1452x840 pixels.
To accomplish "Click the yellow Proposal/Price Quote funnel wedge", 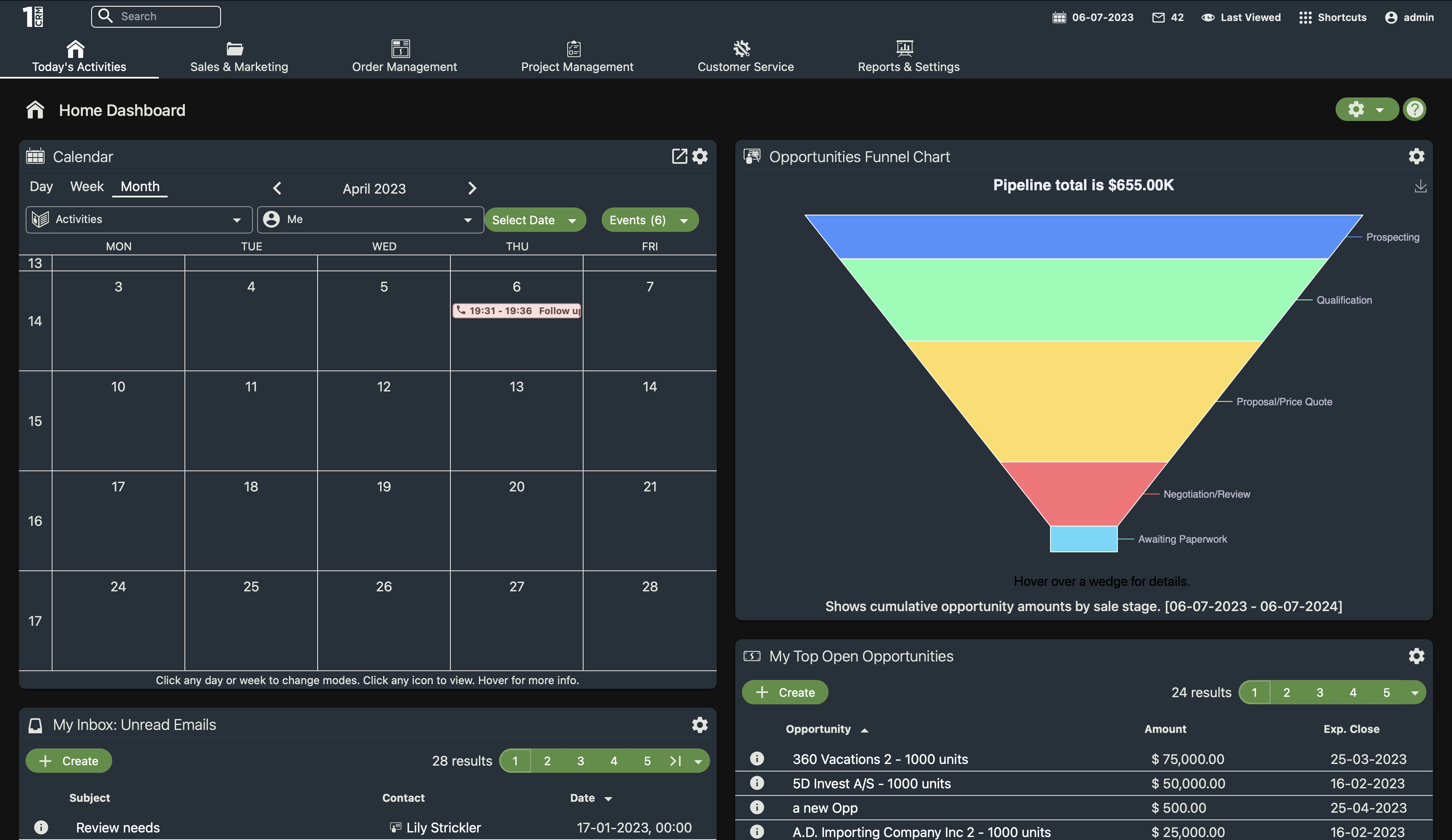I will click(x=1083, y=402).
